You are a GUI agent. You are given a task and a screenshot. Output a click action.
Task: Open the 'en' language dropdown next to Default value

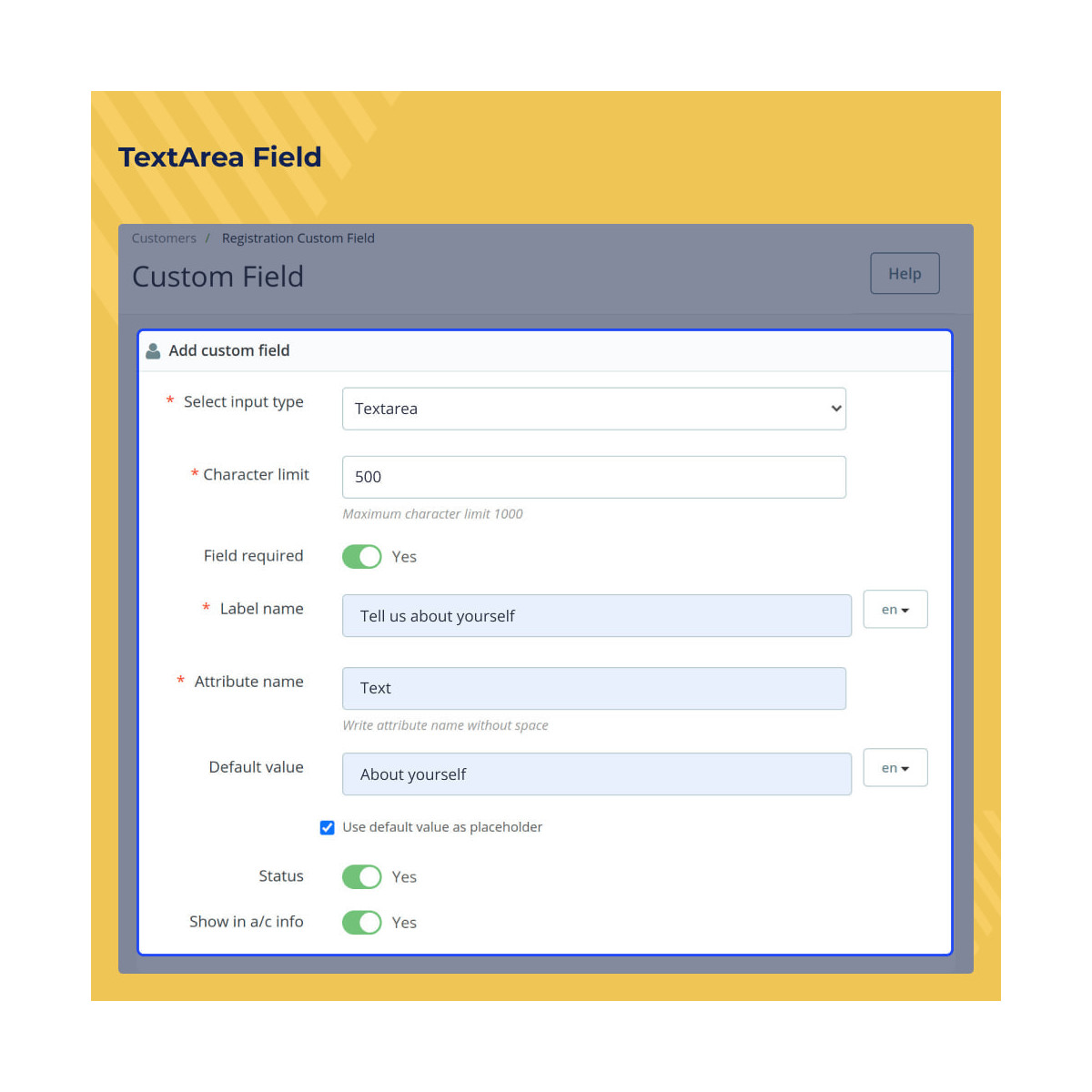click(x=895, y=768)
